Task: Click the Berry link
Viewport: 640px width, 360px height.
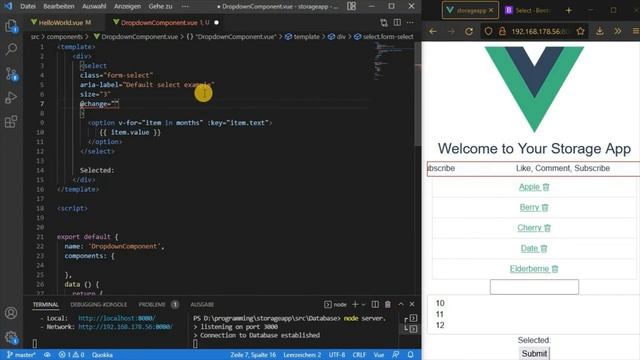Action: tap(529, 207)
